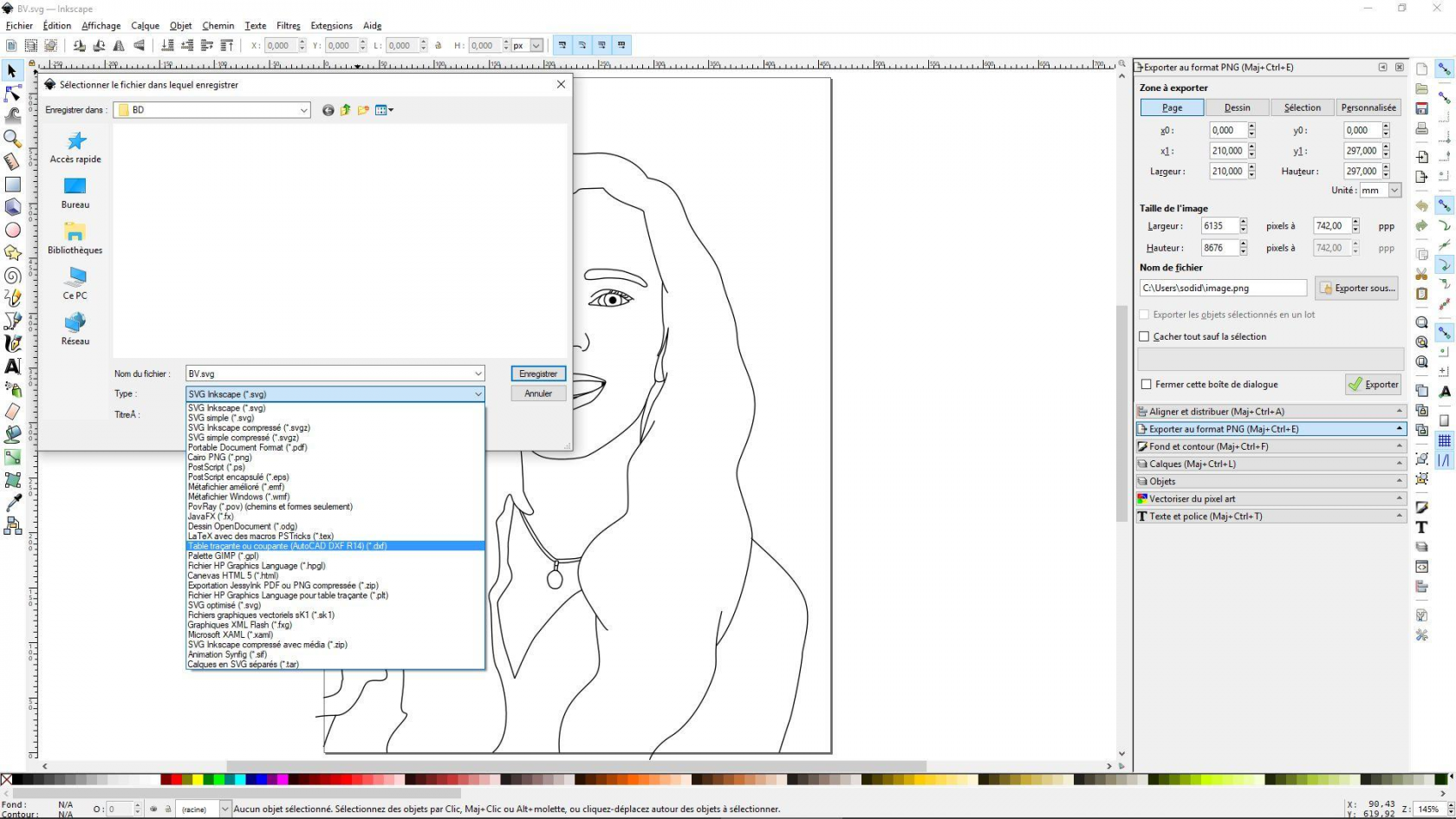The image size is (1456, 819).
Task: Click Exporter sous... button
Action: pyautogui.click(x=1356, y=288)
